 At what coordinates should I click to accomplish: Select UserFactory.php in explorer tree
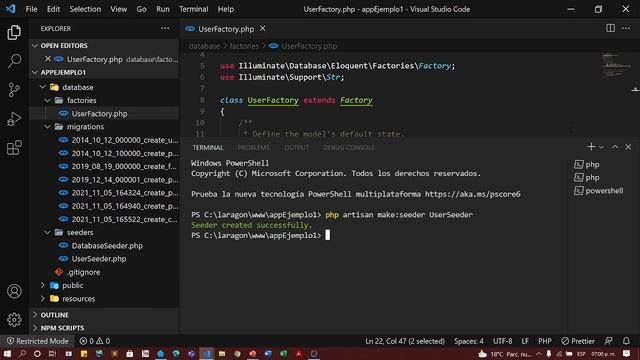[104, 113]
